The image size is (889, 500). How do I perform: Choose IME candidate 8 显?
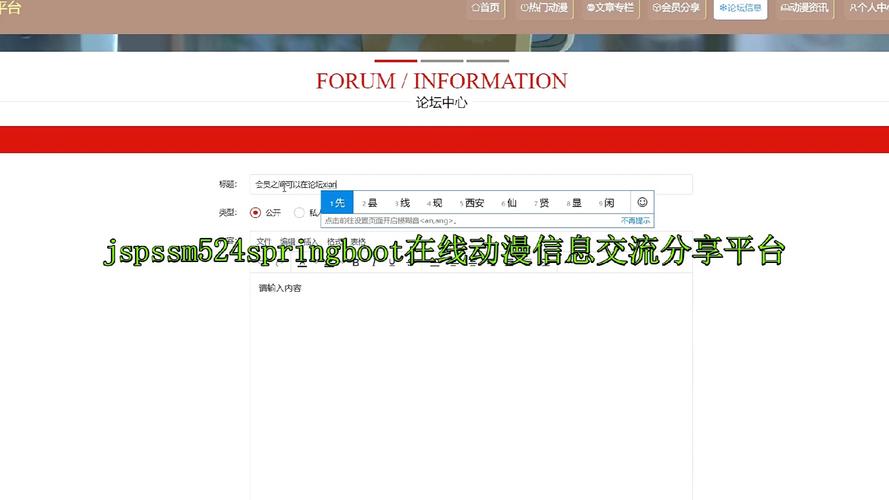click(x=574, y=203)
